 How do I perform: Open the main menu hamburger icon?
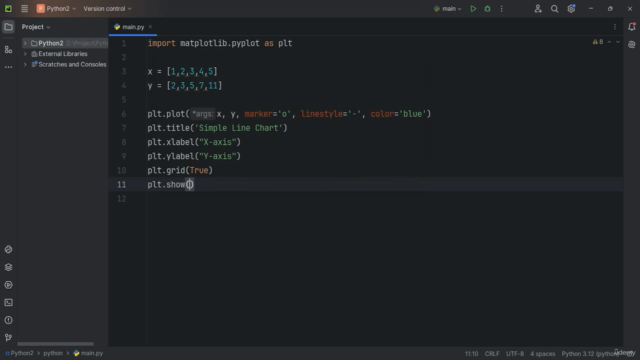click(24, 9)
